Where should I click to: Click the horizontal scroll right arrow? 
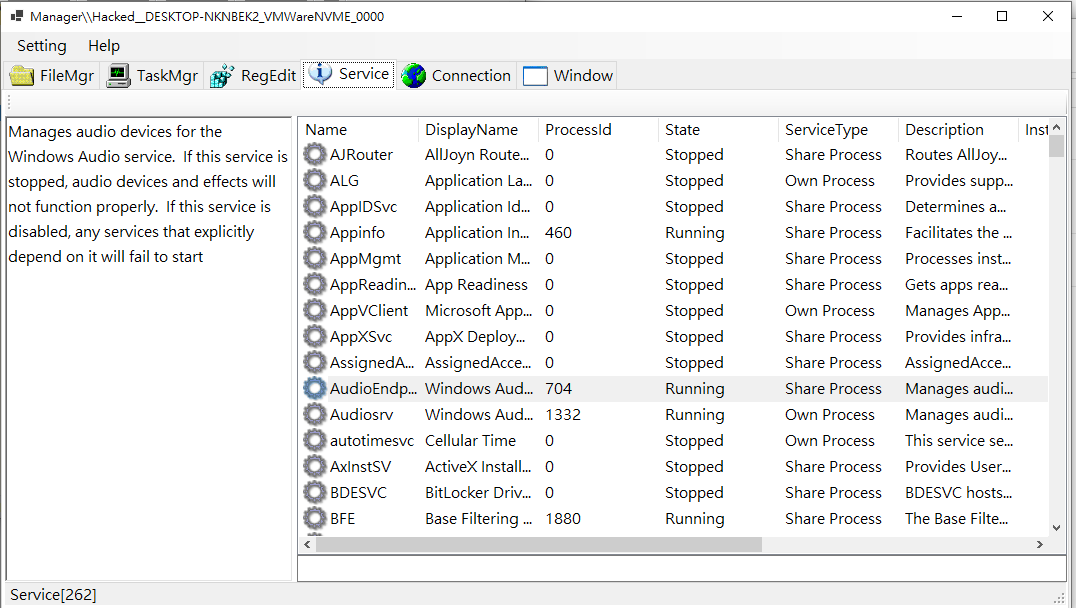1040,544
